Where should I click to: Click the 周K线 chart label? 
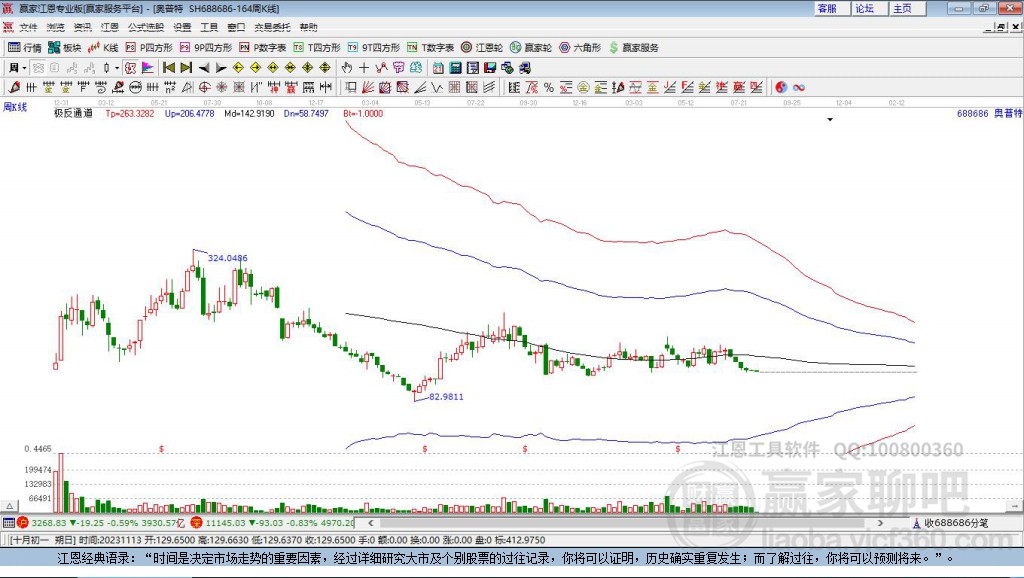pos(15,107)
